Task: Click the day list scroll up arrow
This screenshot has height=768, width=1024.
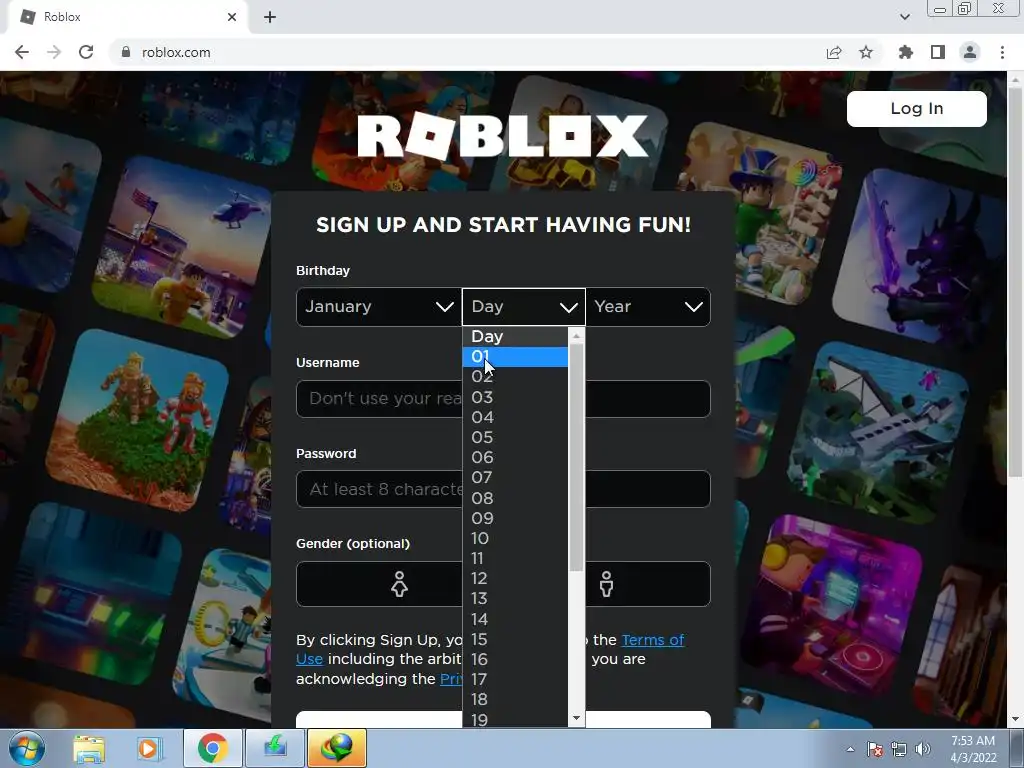Action: point(576,336)
